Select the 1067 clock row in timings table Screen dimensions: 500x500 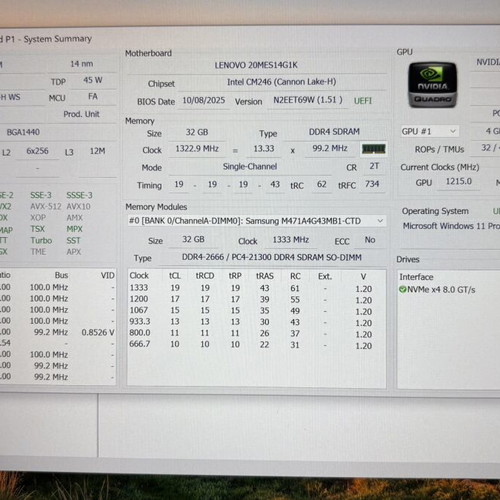251,311
